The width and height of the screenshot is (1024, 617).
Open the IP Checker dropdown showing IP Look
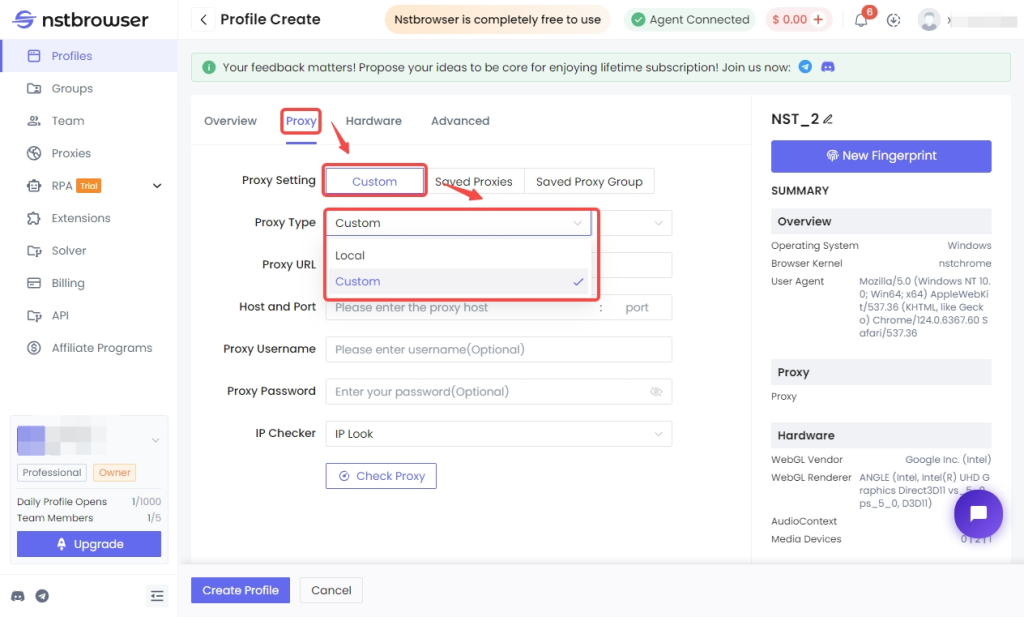pyautogui.click(x=498, y=434)
